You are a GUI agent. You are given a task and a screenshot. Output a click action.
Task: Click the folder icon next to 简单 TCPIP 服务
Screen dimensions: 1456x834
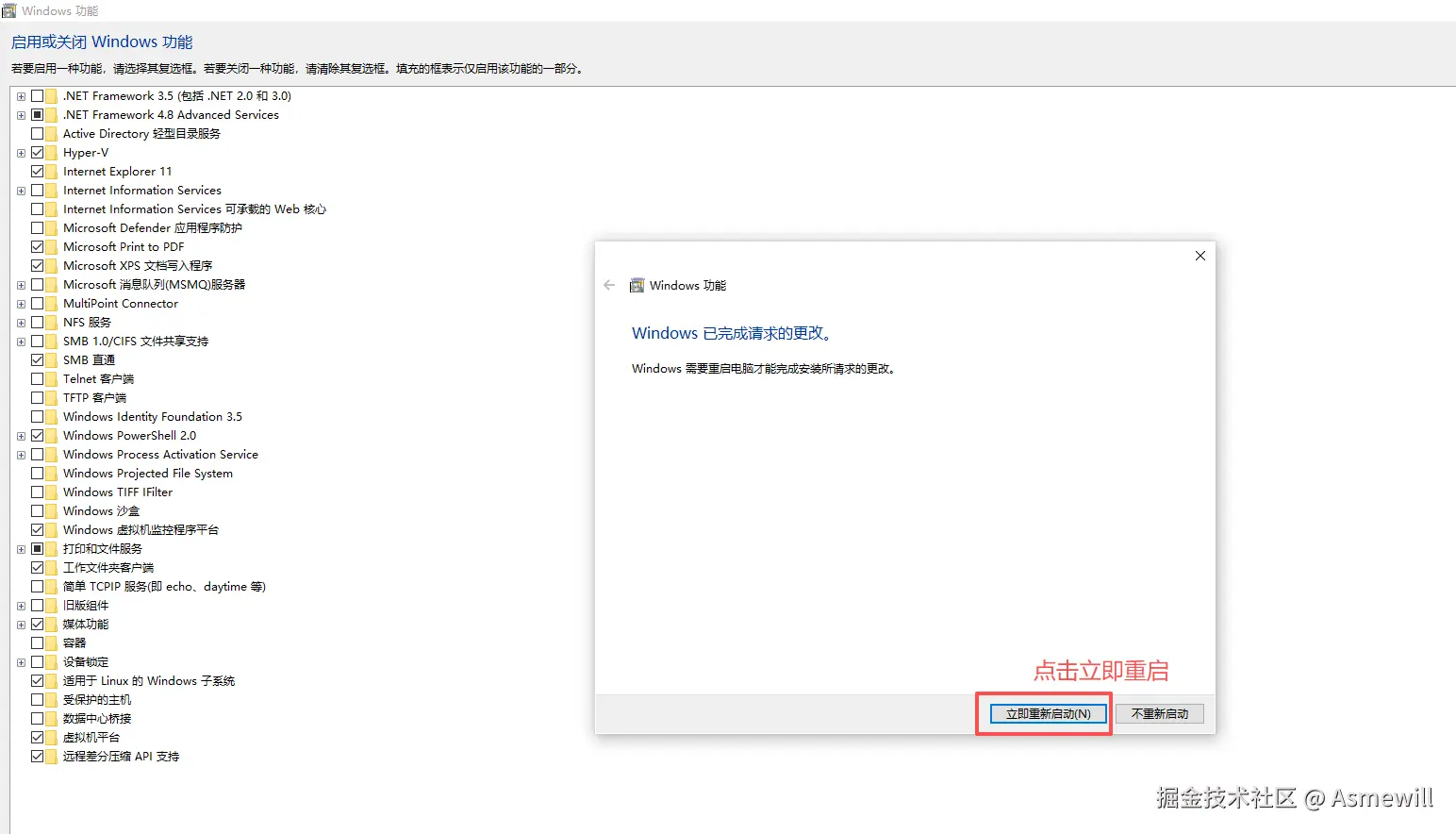pyautogui.click(x=51, y=587)
